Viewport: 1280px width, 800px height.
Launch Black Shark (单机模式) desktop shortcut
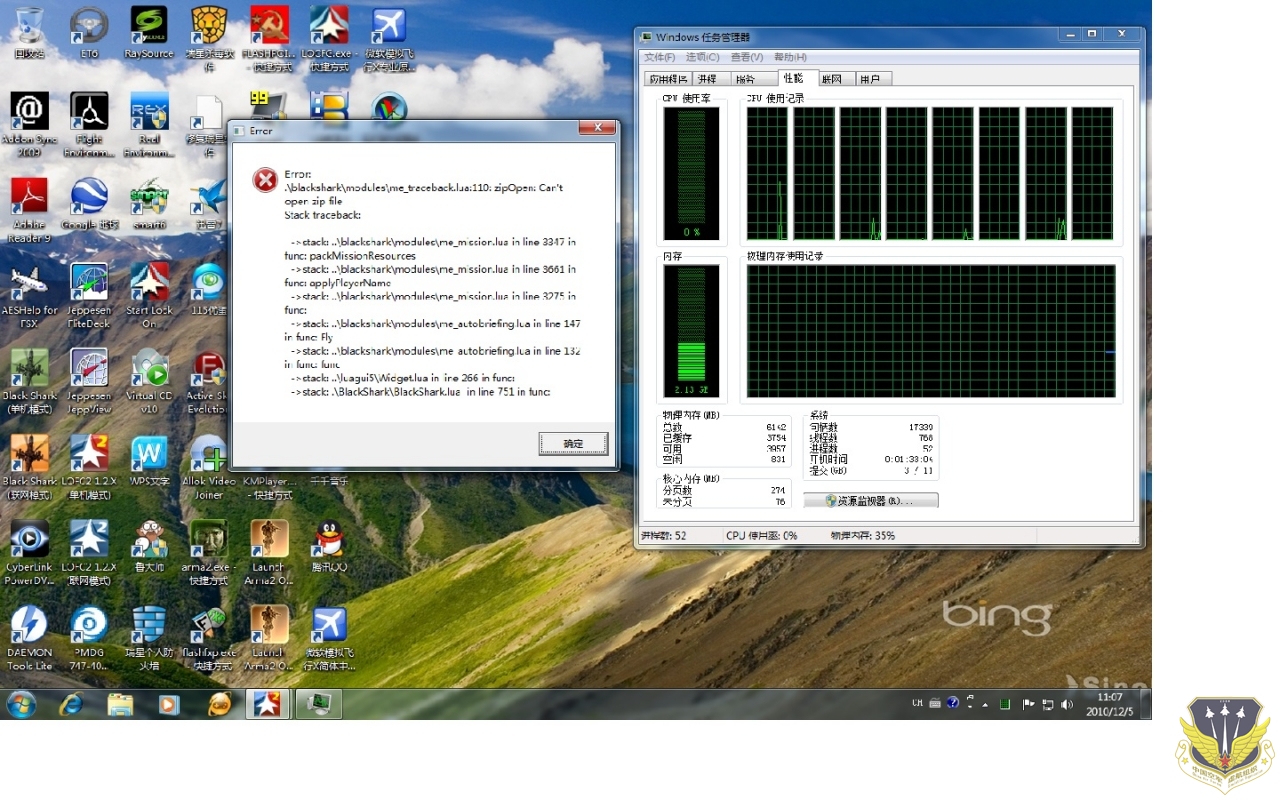point(29,380)
